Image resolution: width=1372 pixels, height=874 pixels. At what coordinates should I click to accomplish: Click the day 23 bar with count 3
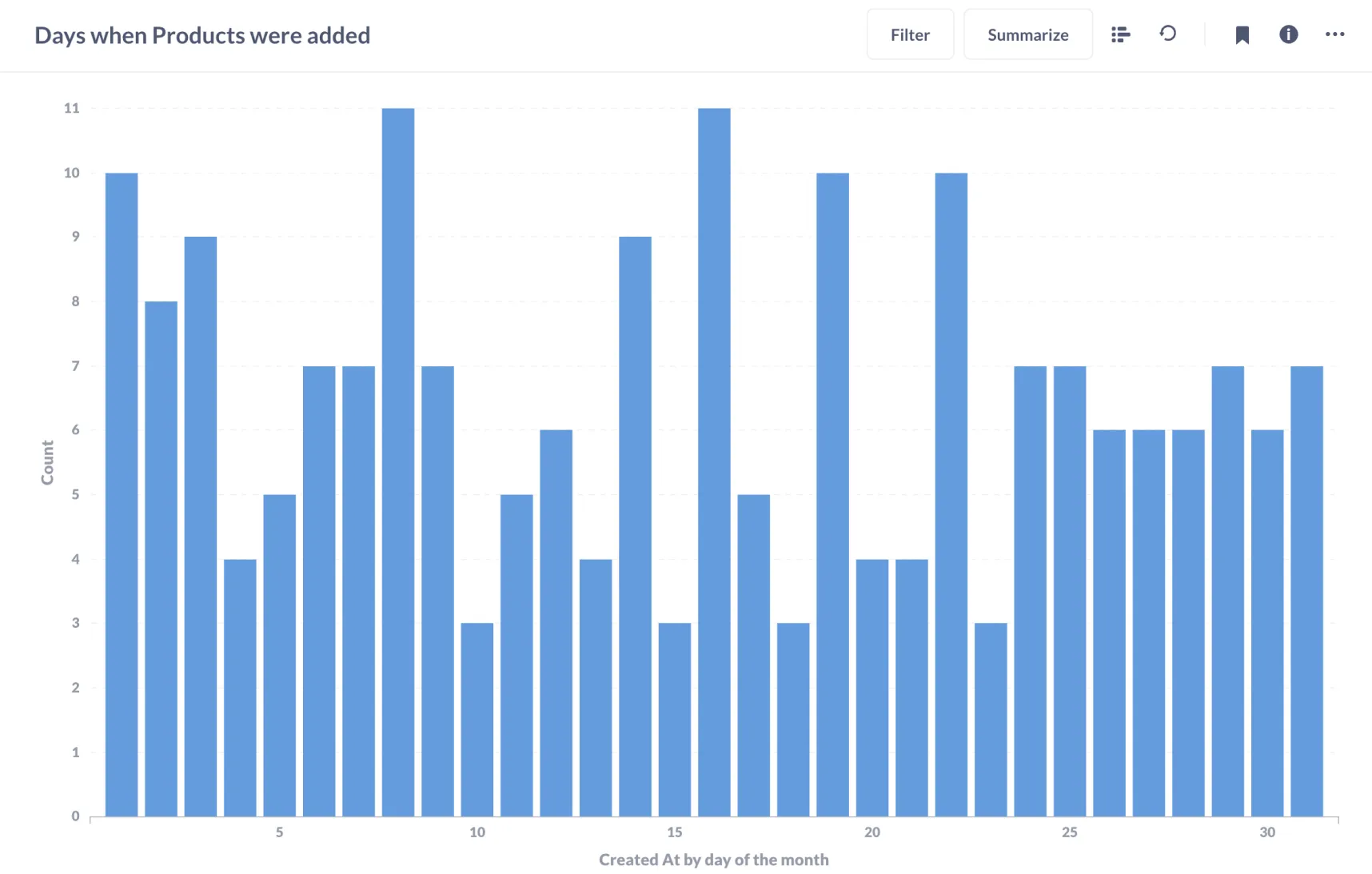[x=991, y=720]
